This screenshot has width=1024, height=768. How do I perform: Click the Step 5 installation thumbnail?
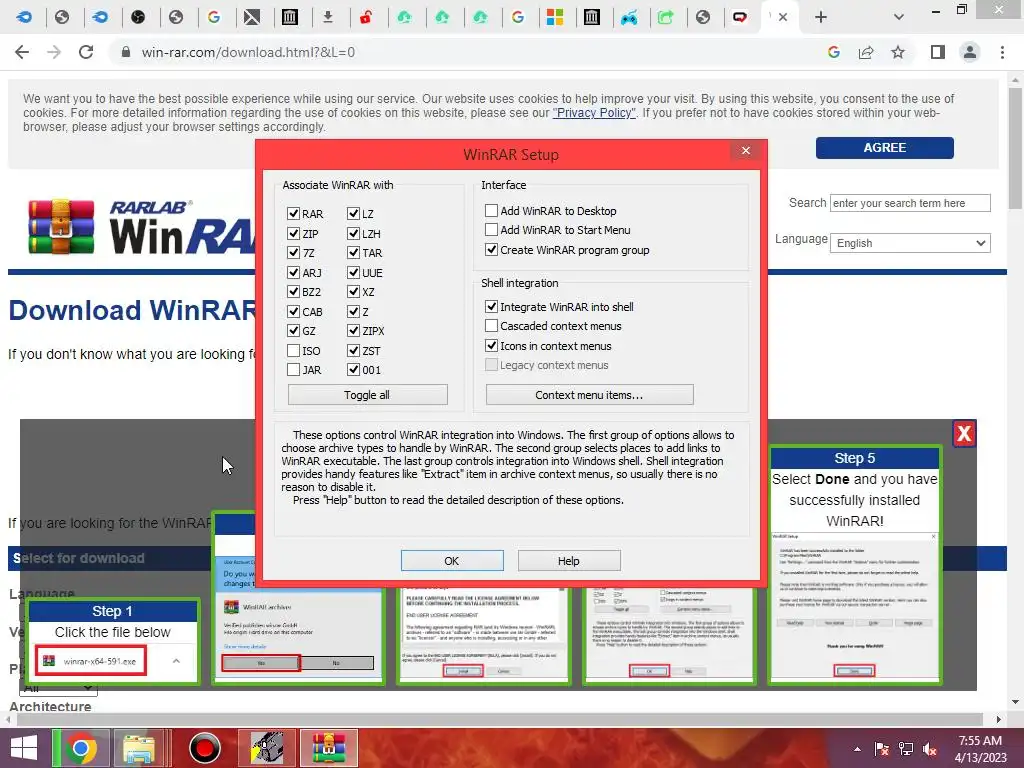tap(854, 566)
